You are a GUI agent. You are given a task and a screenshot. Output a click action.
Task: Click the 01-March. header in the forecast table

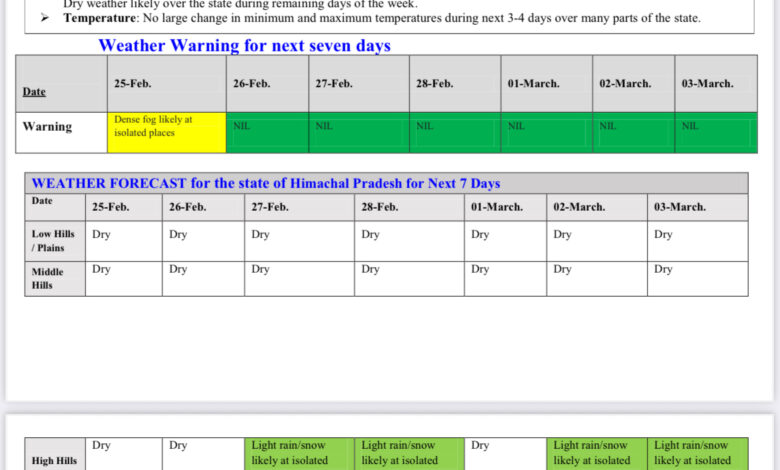point(497,207)
